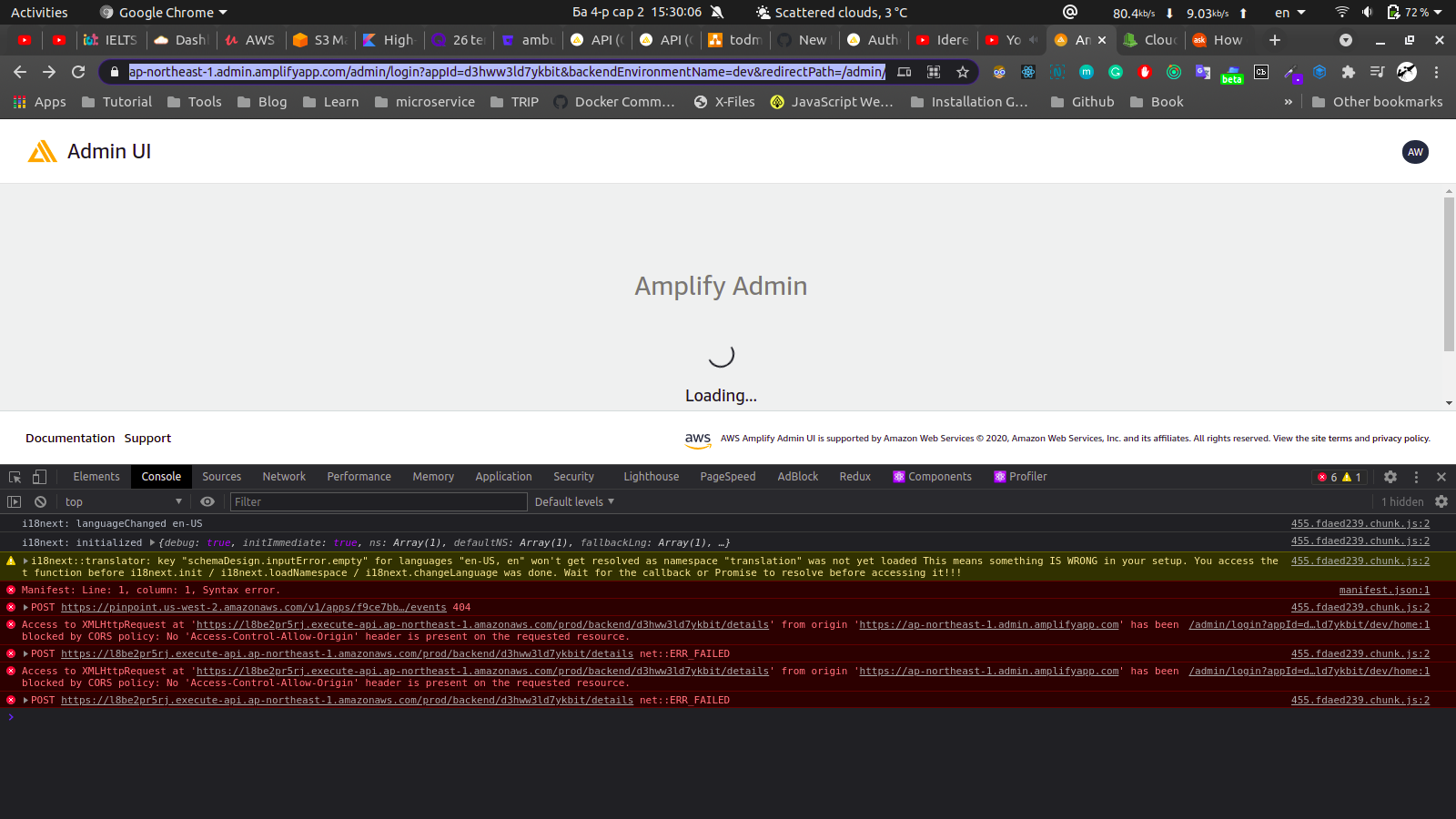The height and width of the screenshot is (819, 1456).
Task: Click the React DevTools extension icon
Action: point(1028,72)
